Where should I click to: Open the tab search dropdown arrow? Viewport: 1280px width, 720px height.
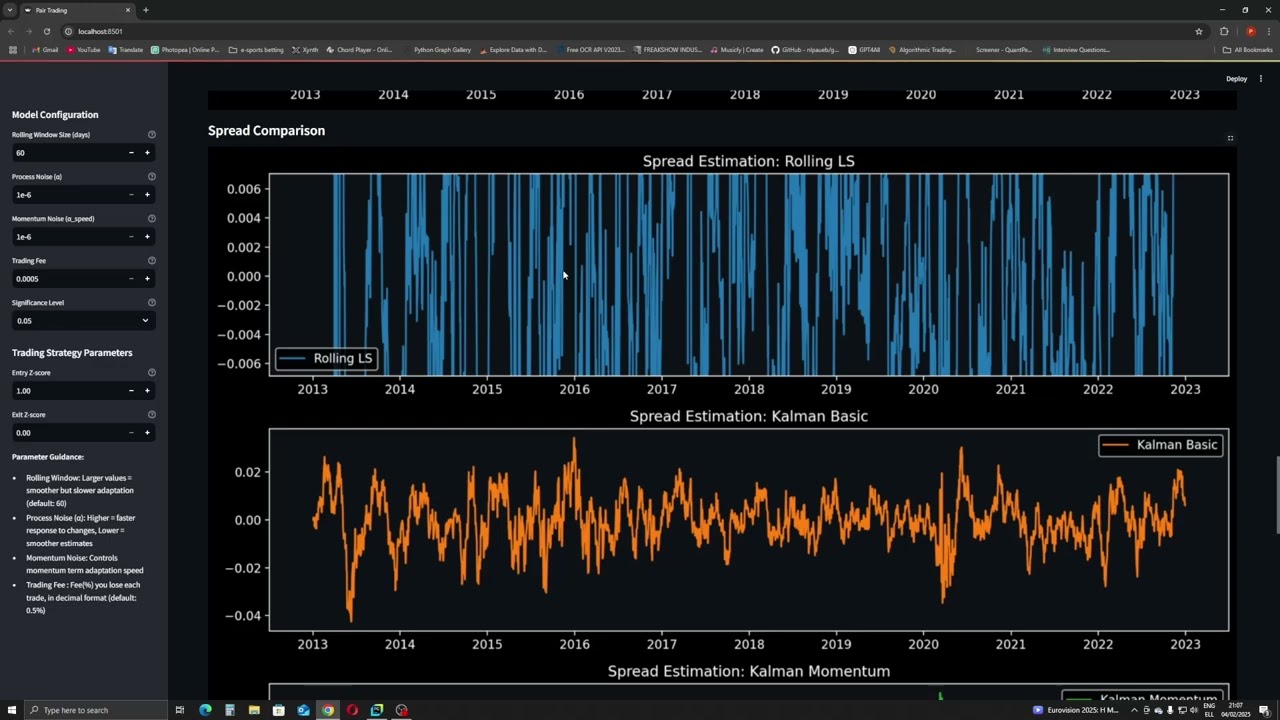click(9, 10)
